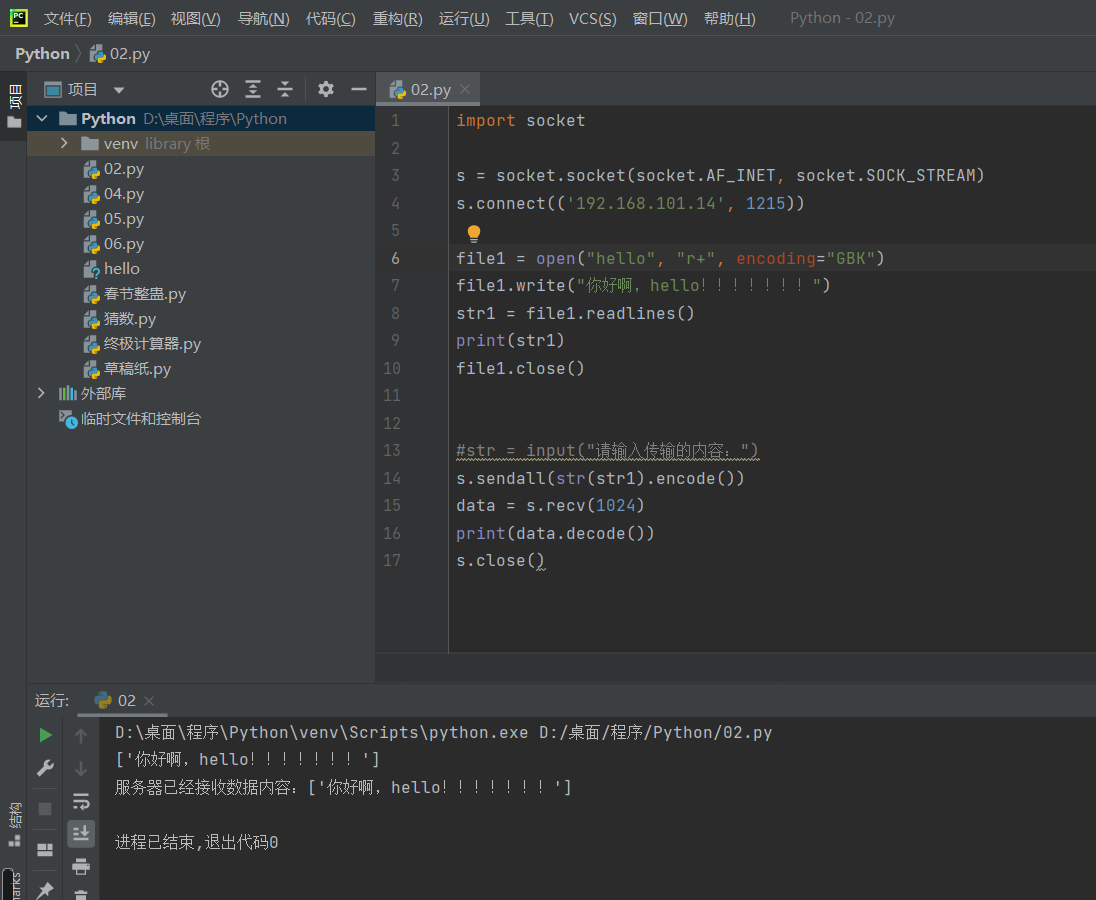1096x900 pixels.
Task: Close the 02 run tab
Action: coord(149,701)
